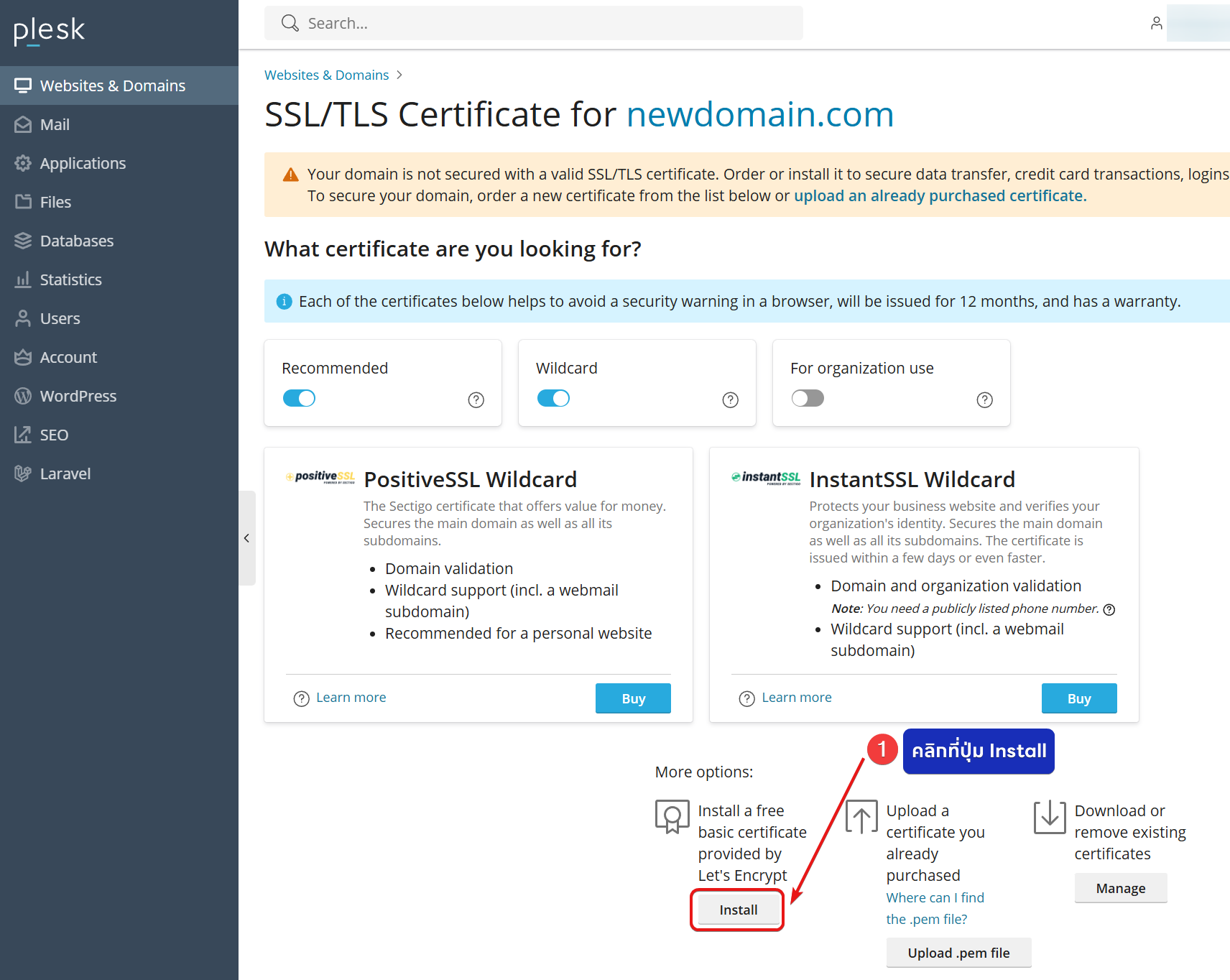The width and height of the screenshot is (1230, 980).
Task: Disable the Recommended certificates toggle
Action: point(299,398)
